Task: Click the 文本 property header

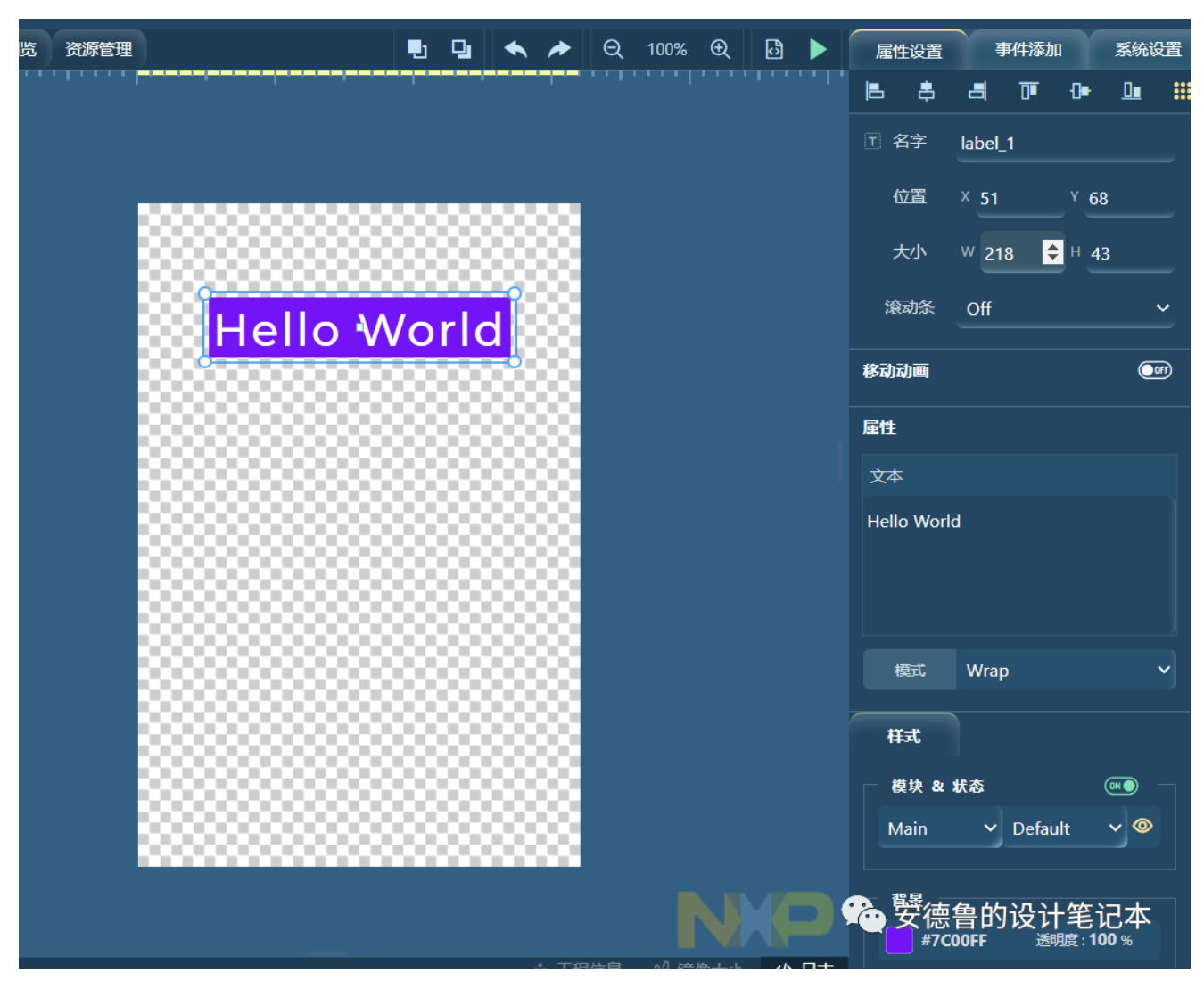Action: tap(1019, 476)
